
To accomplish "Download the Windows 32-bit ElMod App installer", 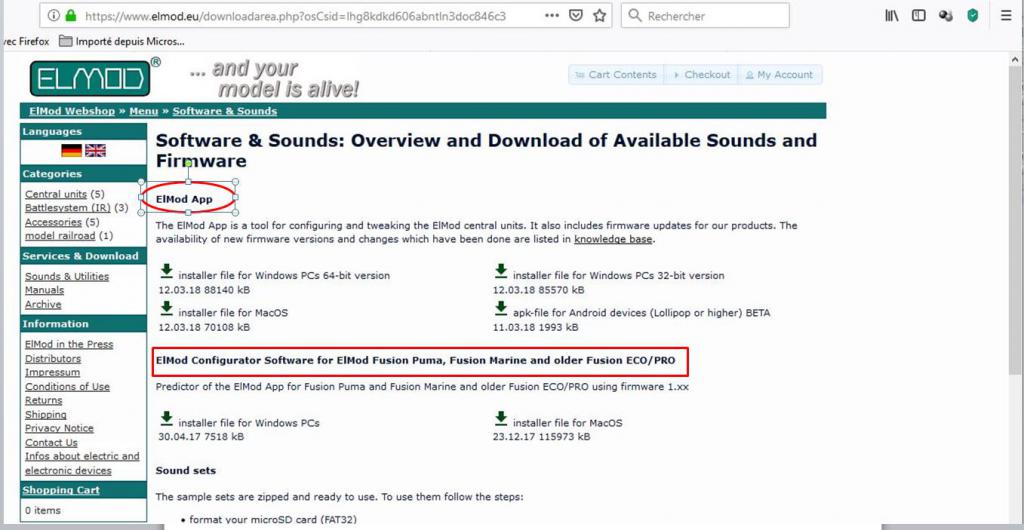I will coord(501,271).
